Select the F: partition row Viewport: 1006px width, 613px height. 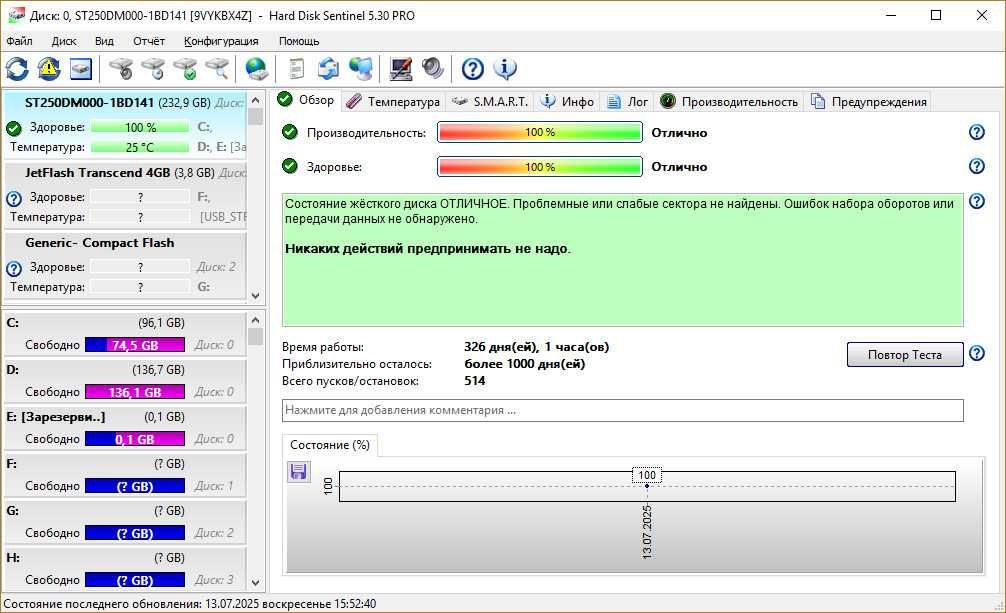pyautogui.click(x=125, y=475)
